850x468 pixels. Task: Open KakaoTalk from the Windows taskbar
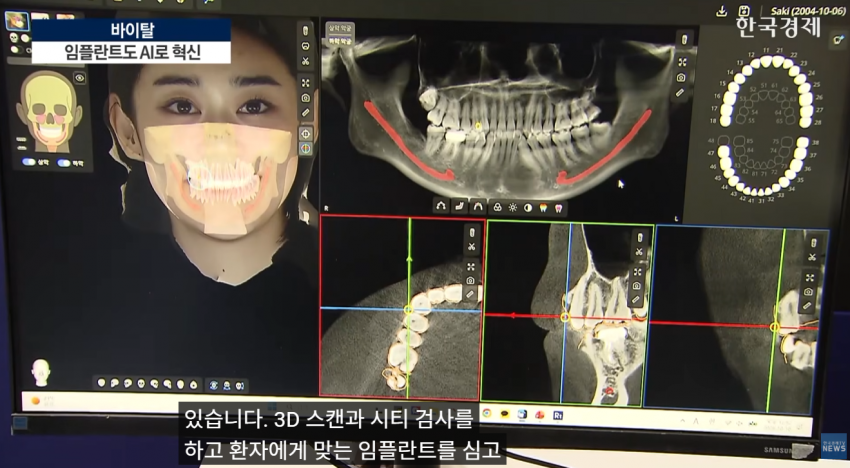pos(505,414)
